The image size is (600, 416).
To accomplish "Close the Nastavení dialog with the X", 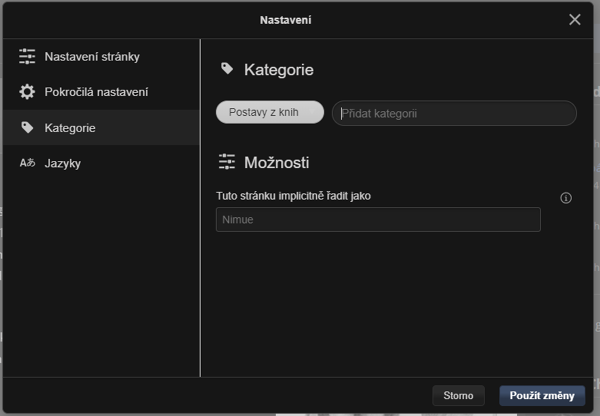I will 575,19.
